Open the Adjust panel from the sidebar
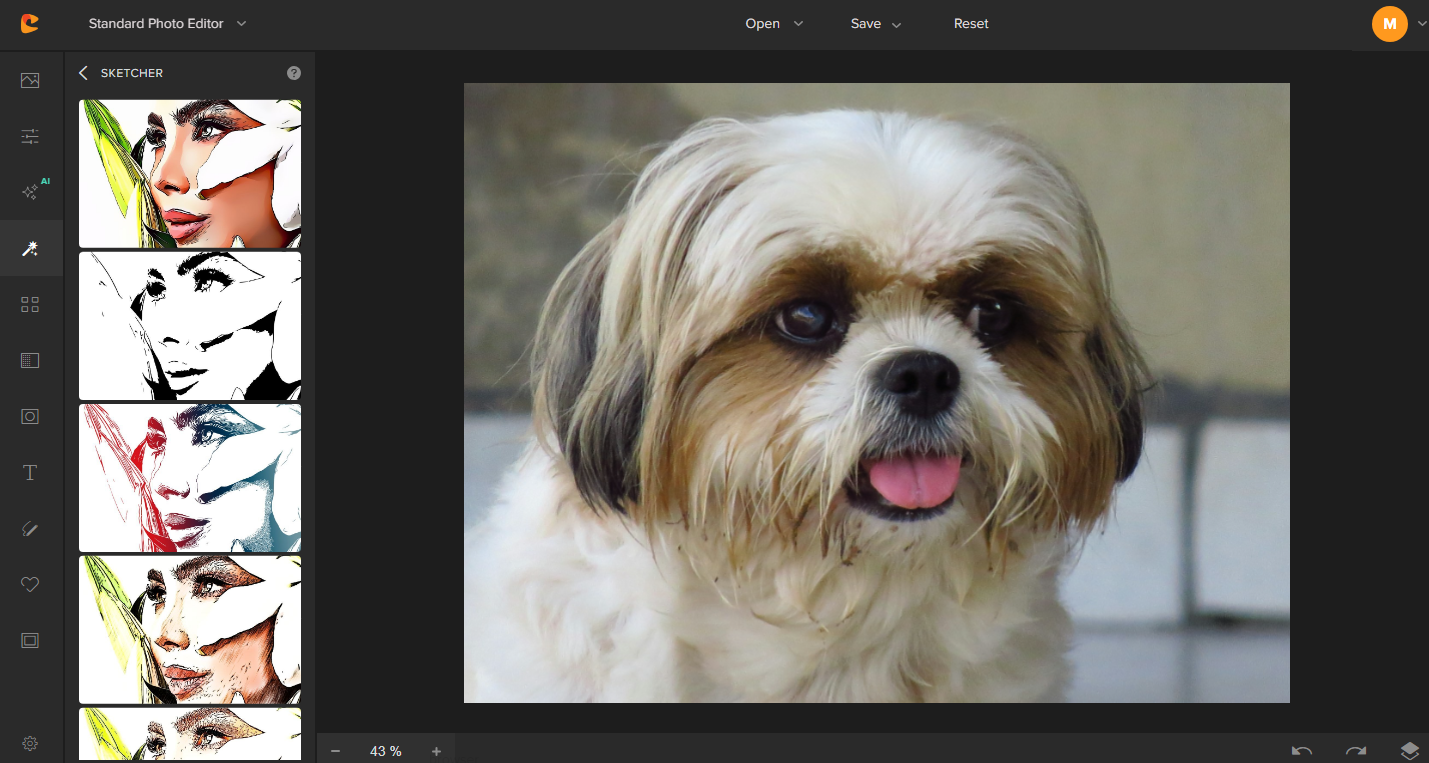The width and height of the screenshot is (1429, 763). [x=30, y=136]
